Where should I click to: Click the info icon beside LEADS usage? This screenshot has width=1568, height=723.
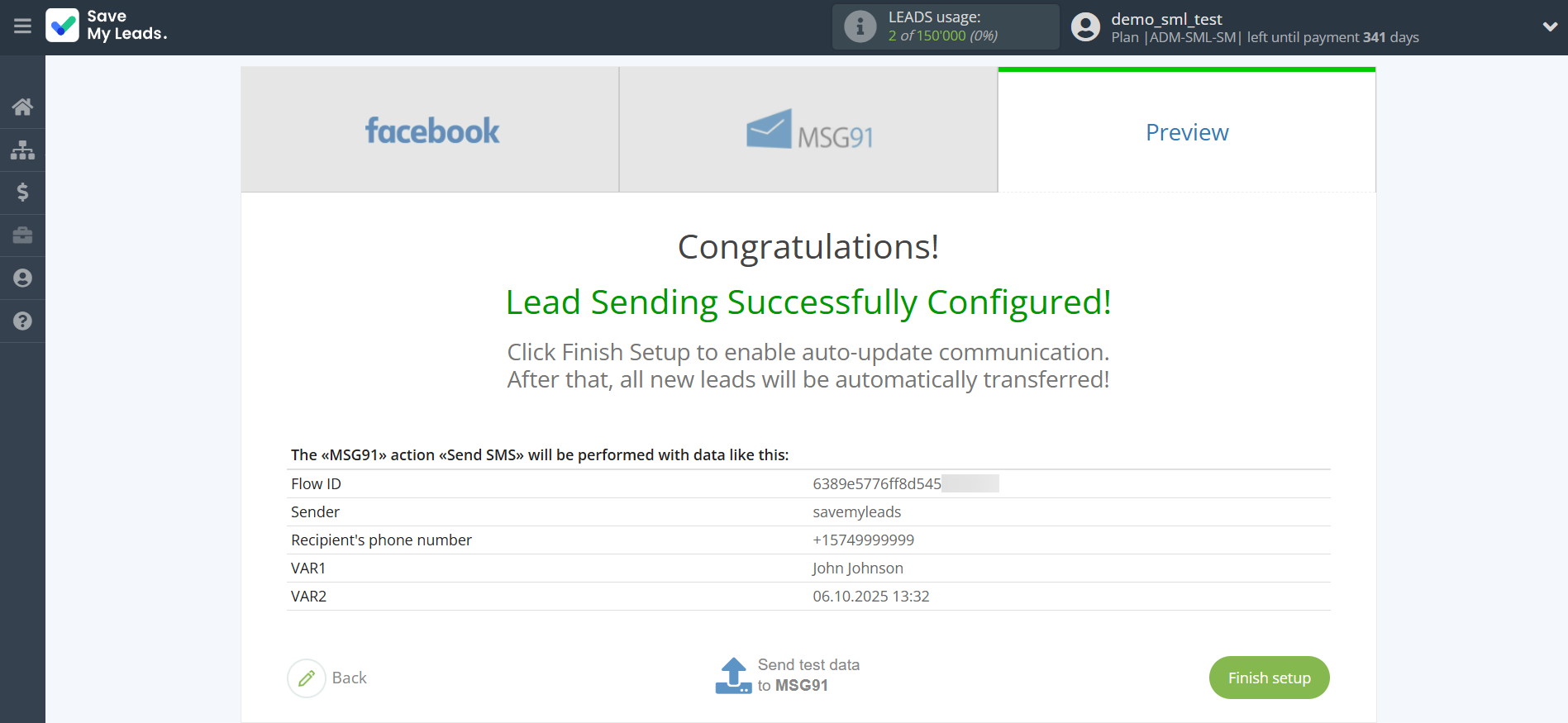(860, 26)
